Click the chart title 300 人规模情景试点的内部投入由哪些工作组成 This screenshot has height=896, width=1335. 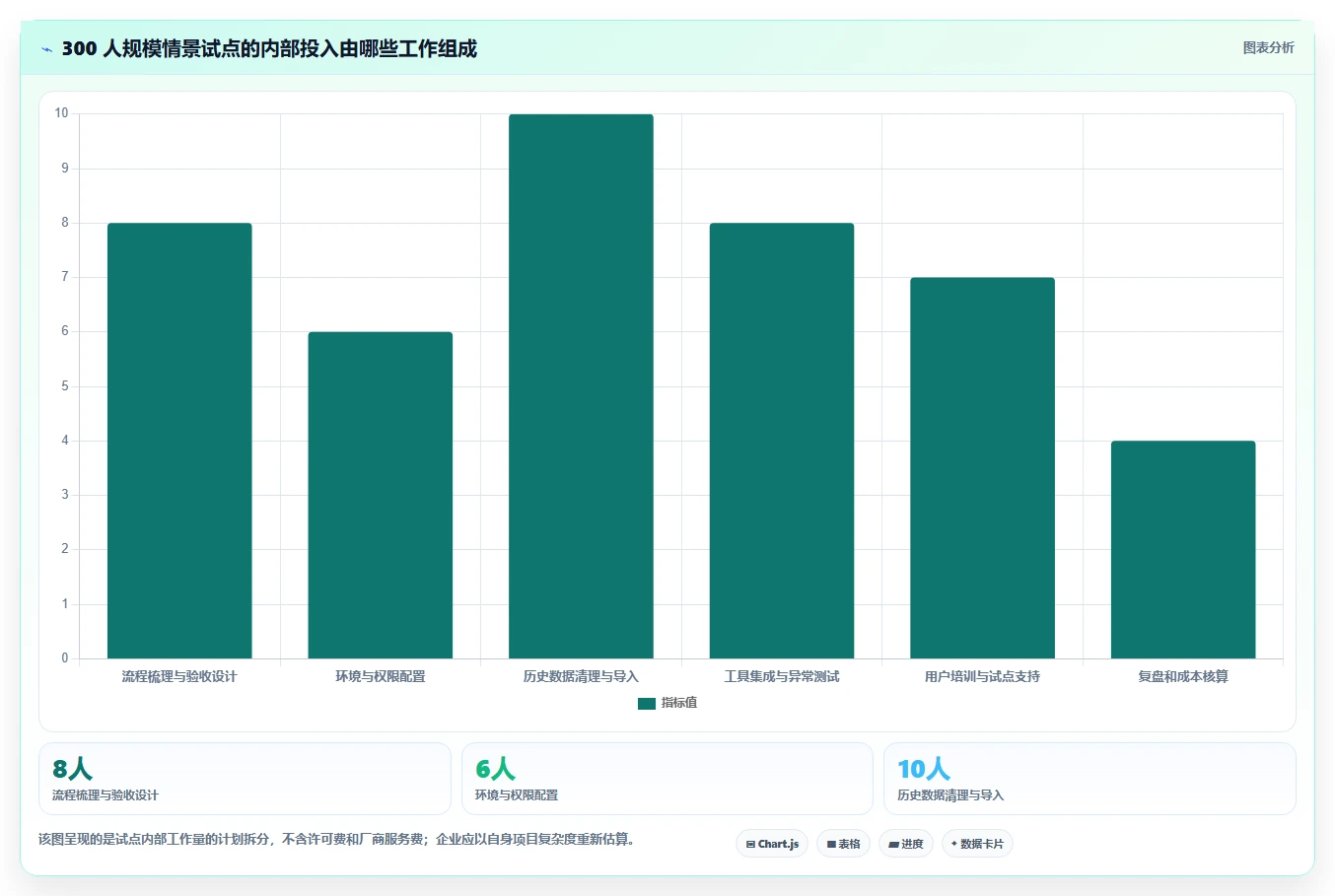point(269,48)
